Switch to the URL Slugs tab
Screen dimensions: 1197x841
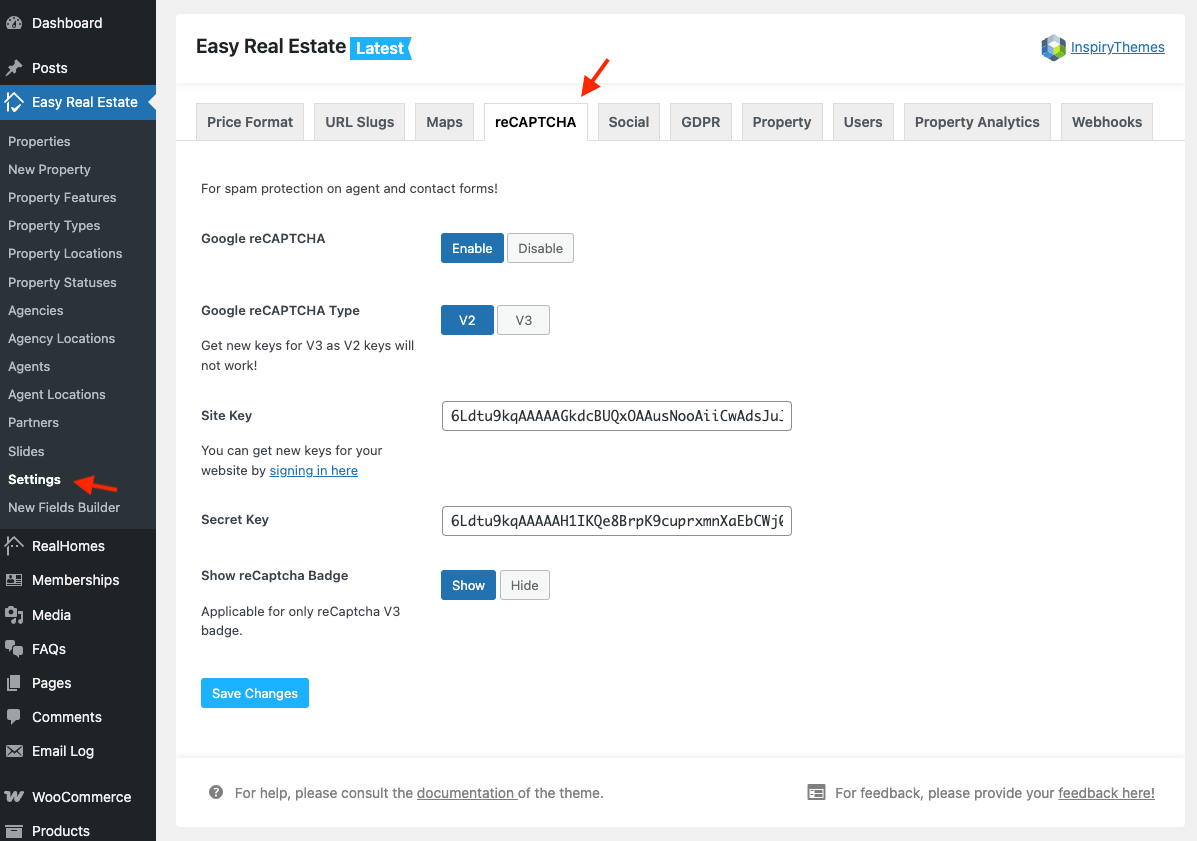[360, 122]
